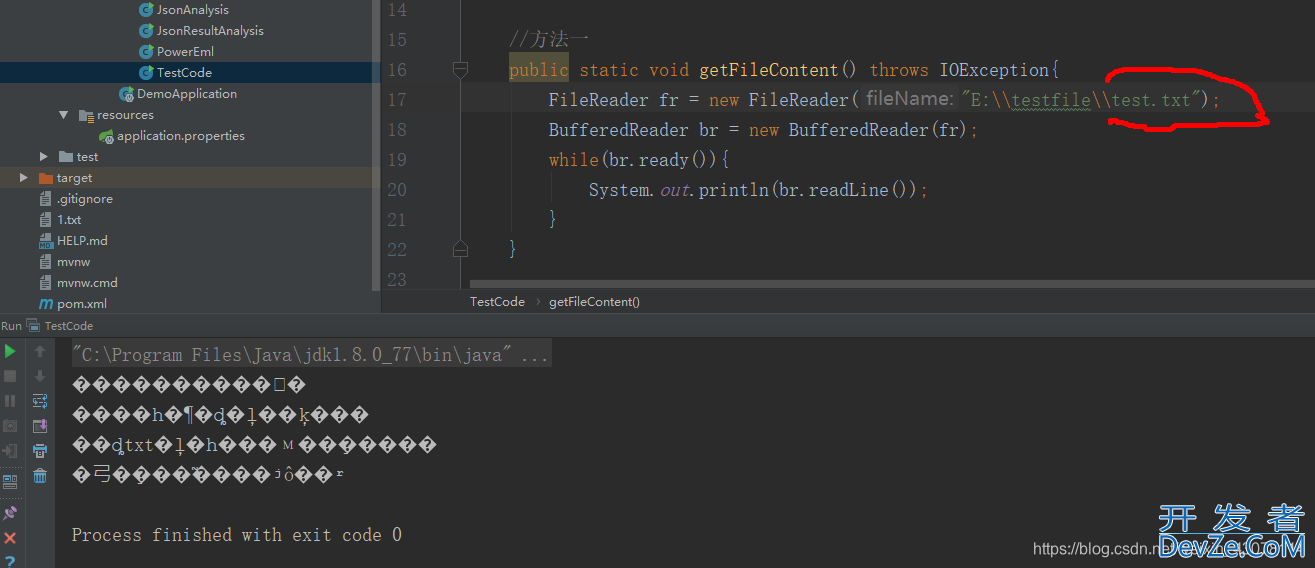Close the Run tab with red X
This screenshot has height=568, width=1315.
click(x=10, y=538)
